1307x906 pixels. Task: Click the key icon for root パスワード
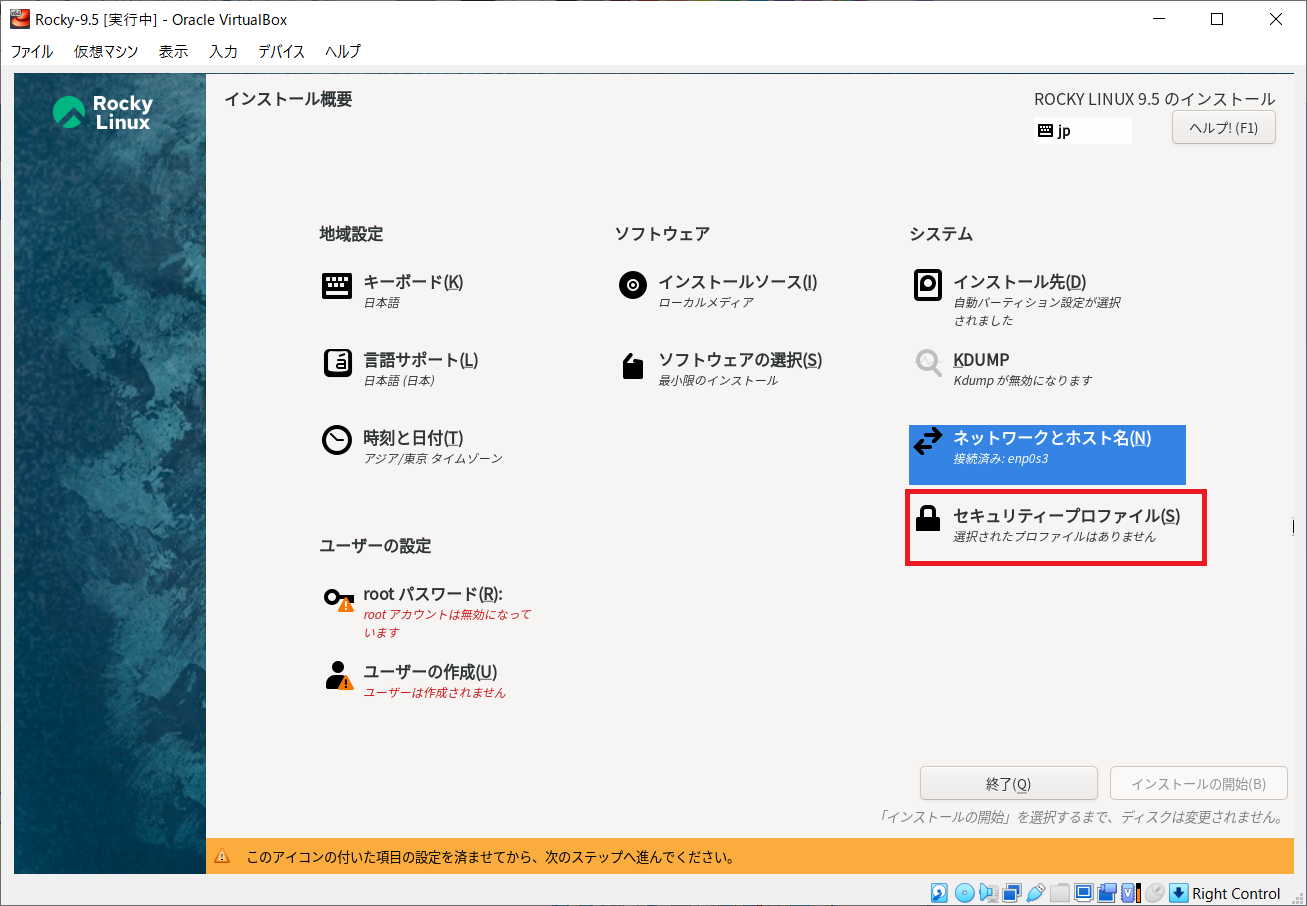pyautogui.click(x=339, y=599)
